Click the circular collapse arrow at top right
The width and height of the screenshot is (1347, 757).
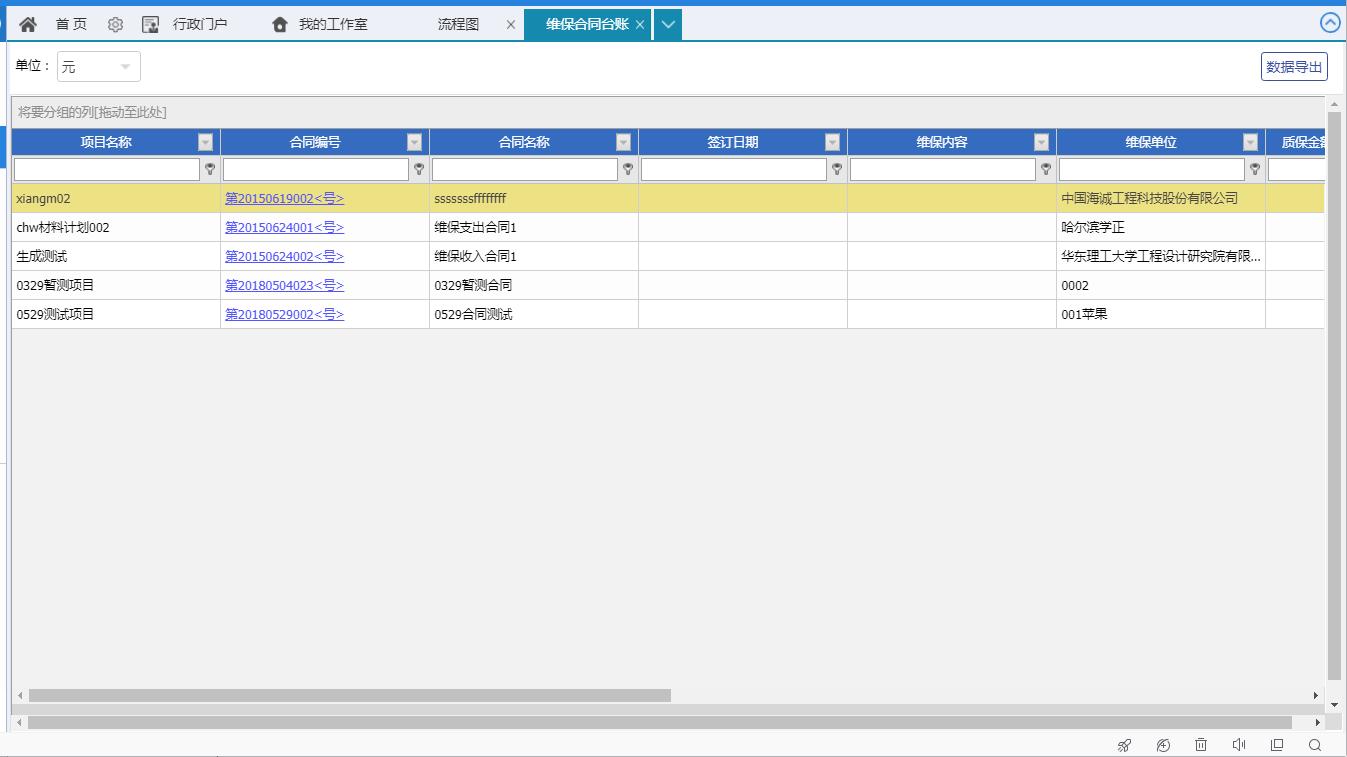1330,23
